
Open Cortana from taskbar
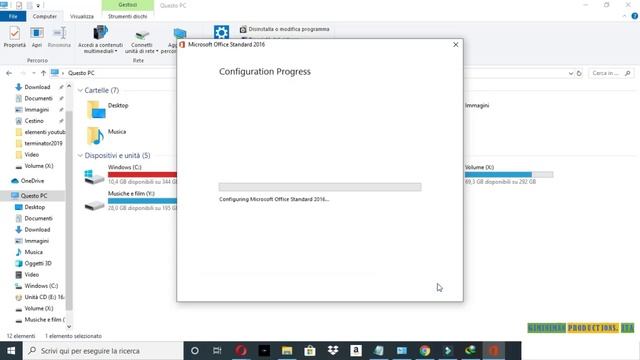pos(195,351)
